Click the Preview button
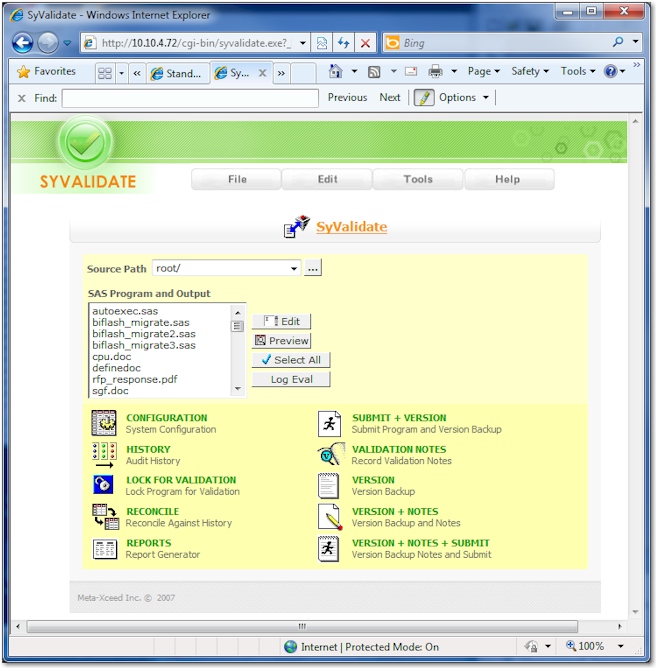This screenshot has height=670, width=658. tap(281, 341)
